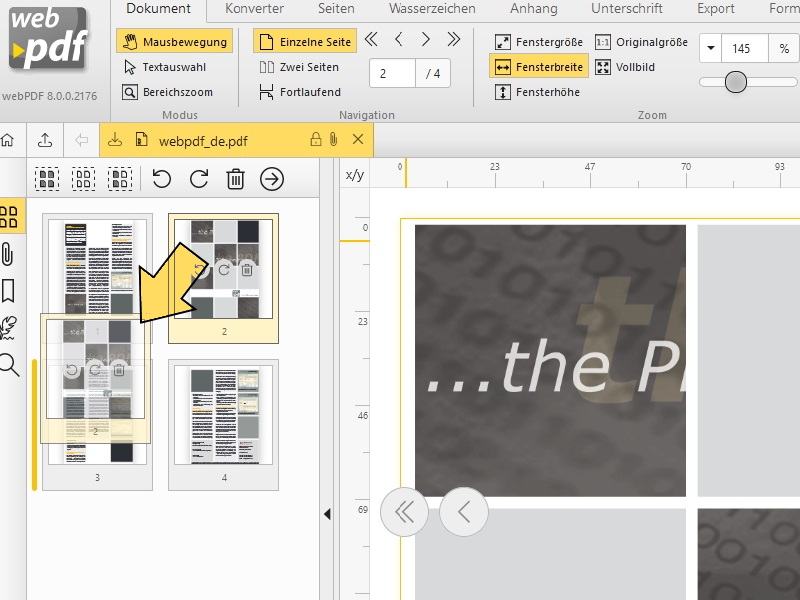Apply Fensterhöhe zoom setting

coord(552,91)
